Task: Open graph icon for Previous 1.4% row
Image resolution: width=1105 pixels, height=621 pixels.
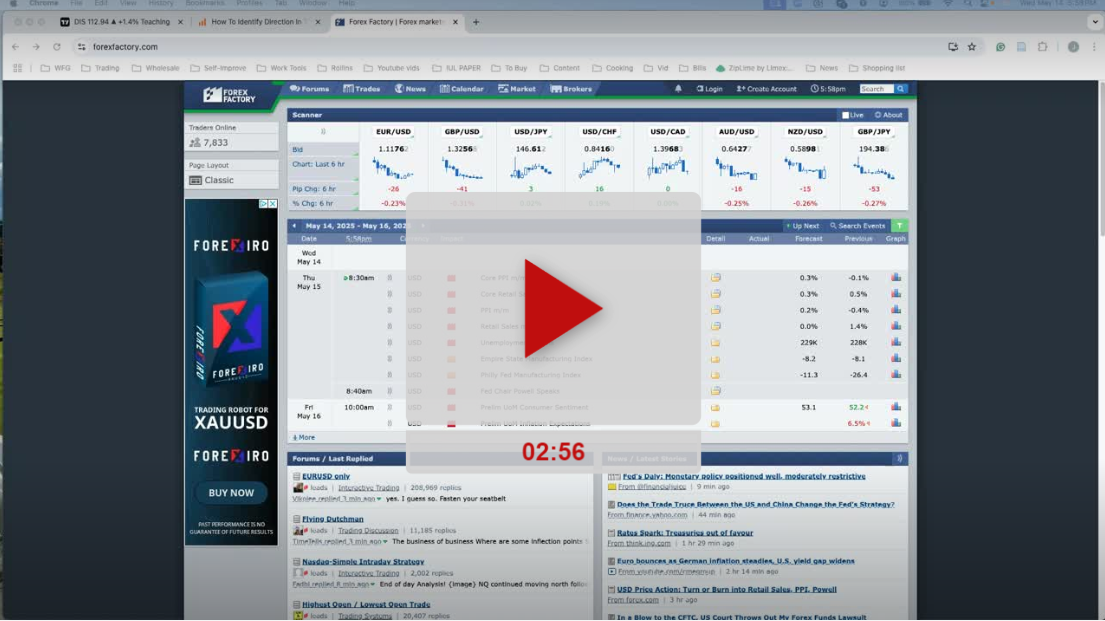Action: [896, 326]
